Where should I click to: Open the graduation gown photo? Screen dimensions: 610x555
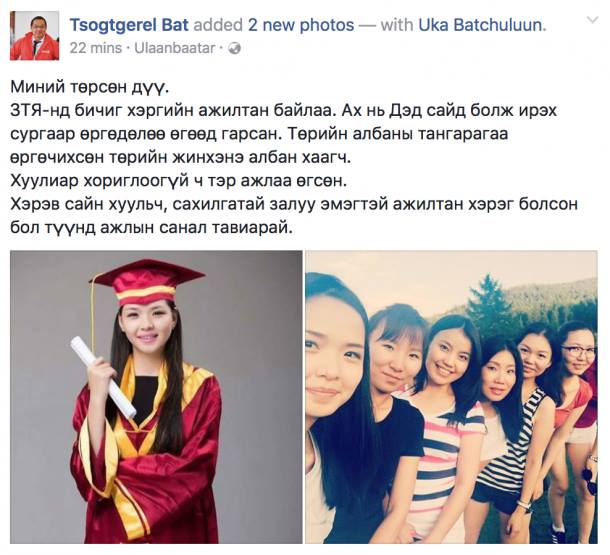tap(156, 397)
